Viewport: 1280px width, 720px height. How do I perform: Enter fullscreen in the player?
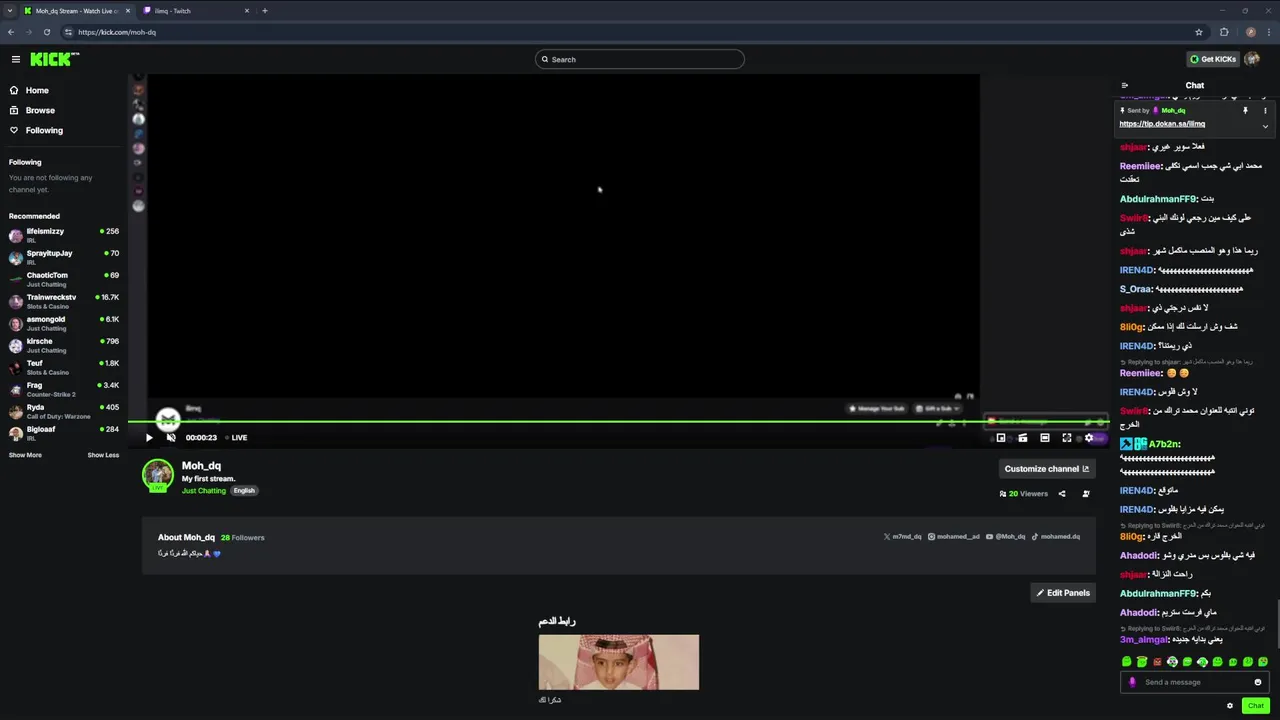coord(1067,438)
